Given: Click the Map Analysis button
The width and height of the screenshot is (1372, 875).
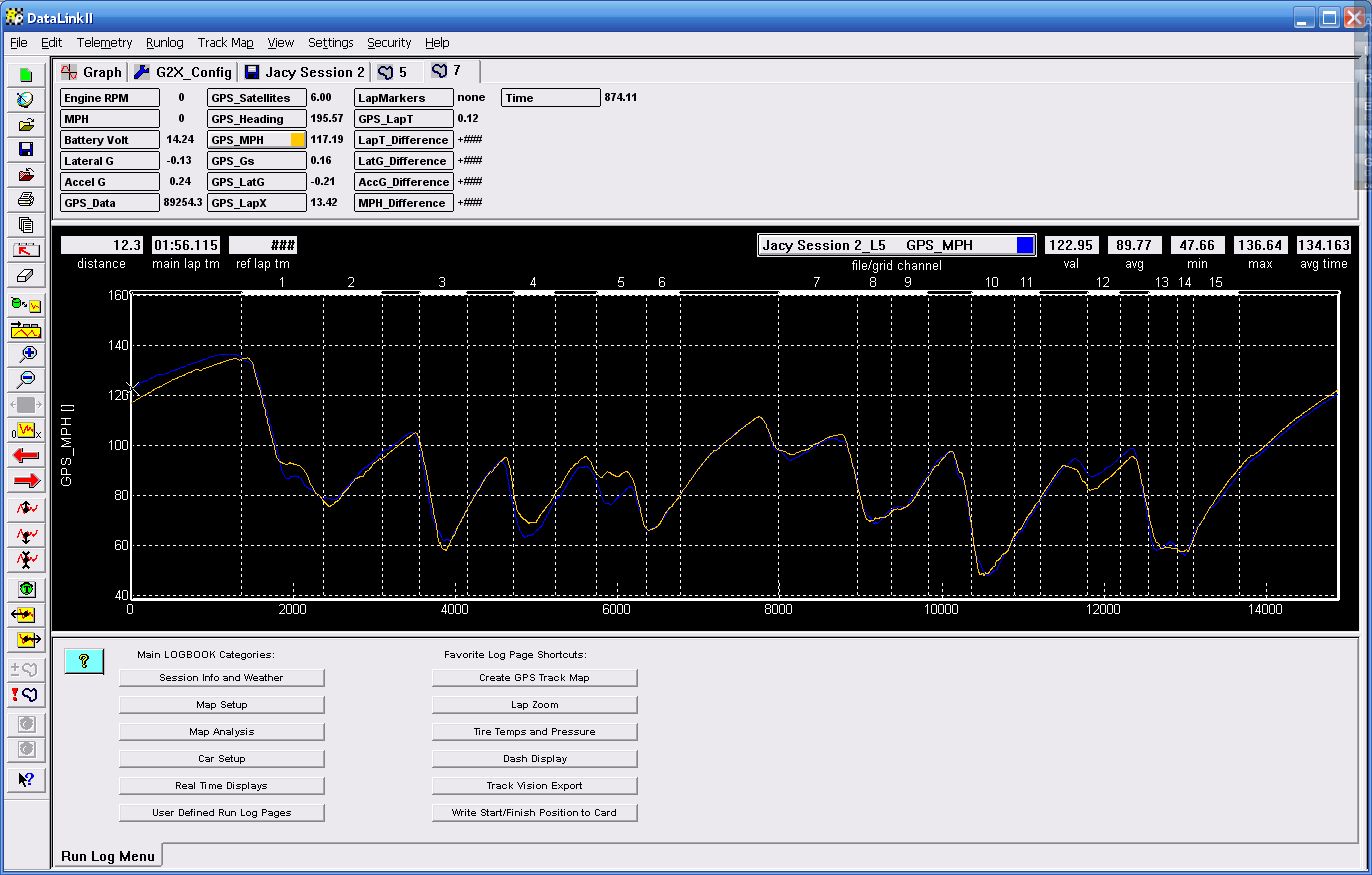Looking at the screenshot, I should coord(221,731).
